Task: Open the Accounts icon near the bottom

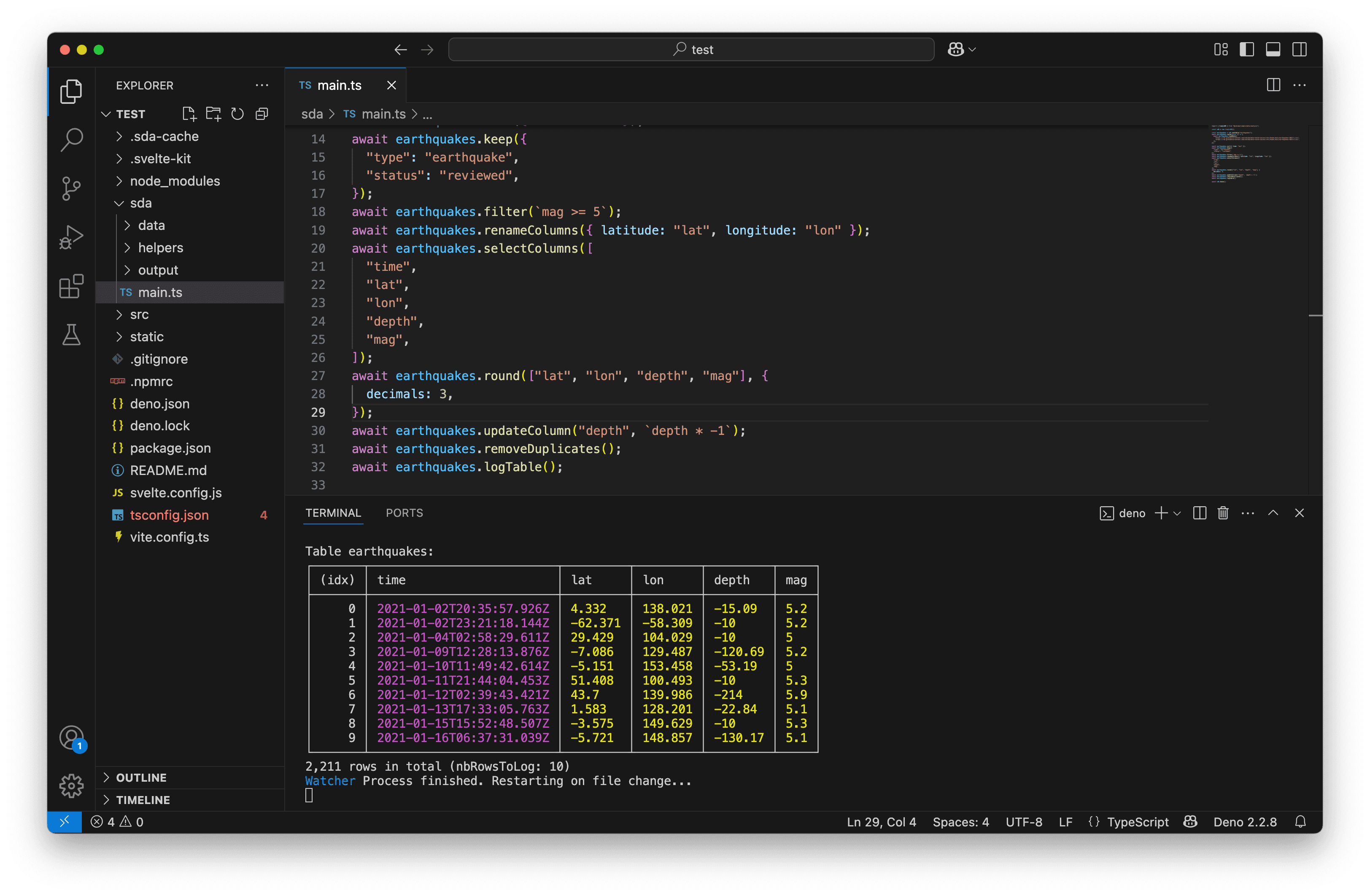Action: [71, 739]
